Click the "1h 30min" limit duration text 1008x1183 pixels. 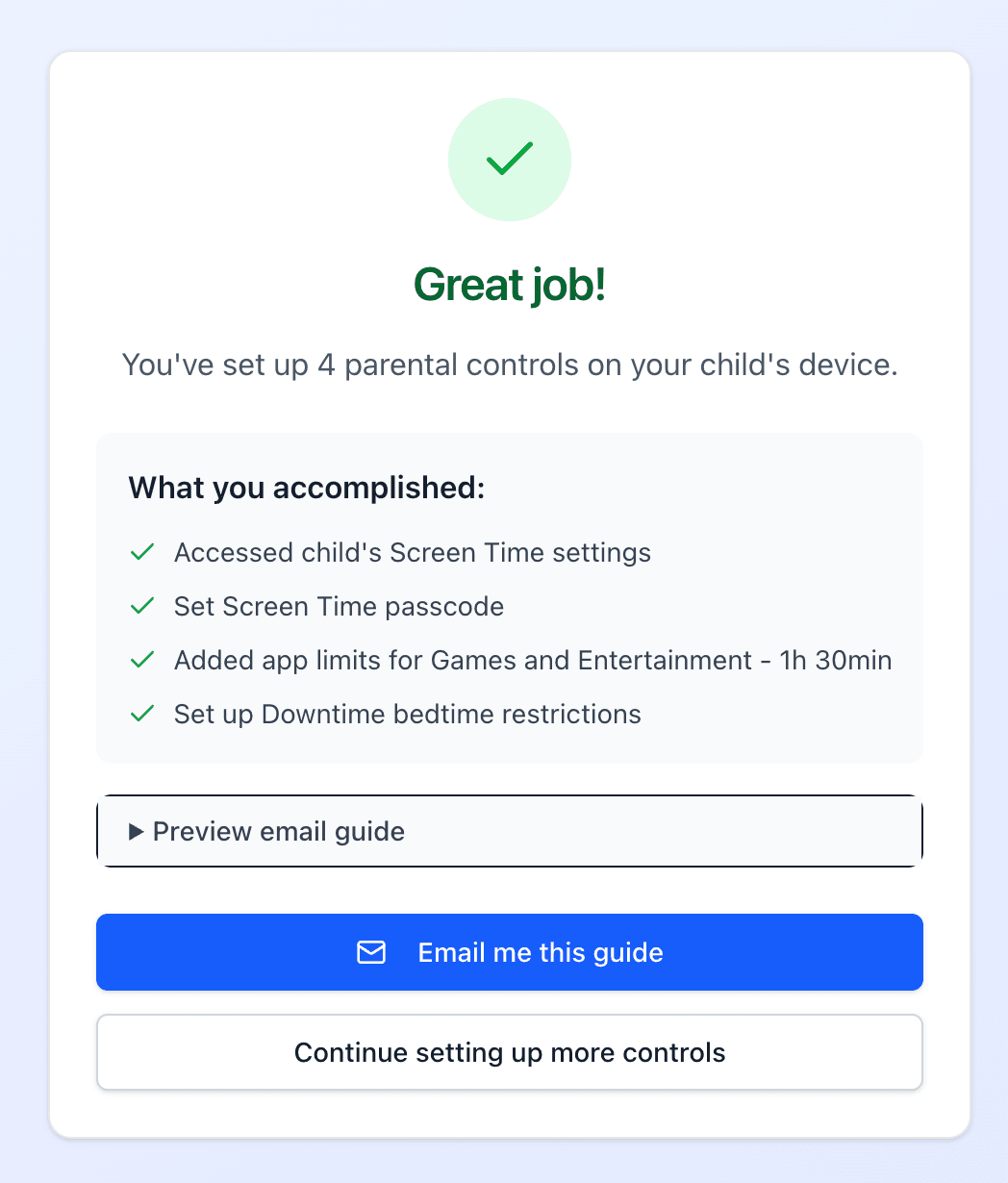click(835, 661)
